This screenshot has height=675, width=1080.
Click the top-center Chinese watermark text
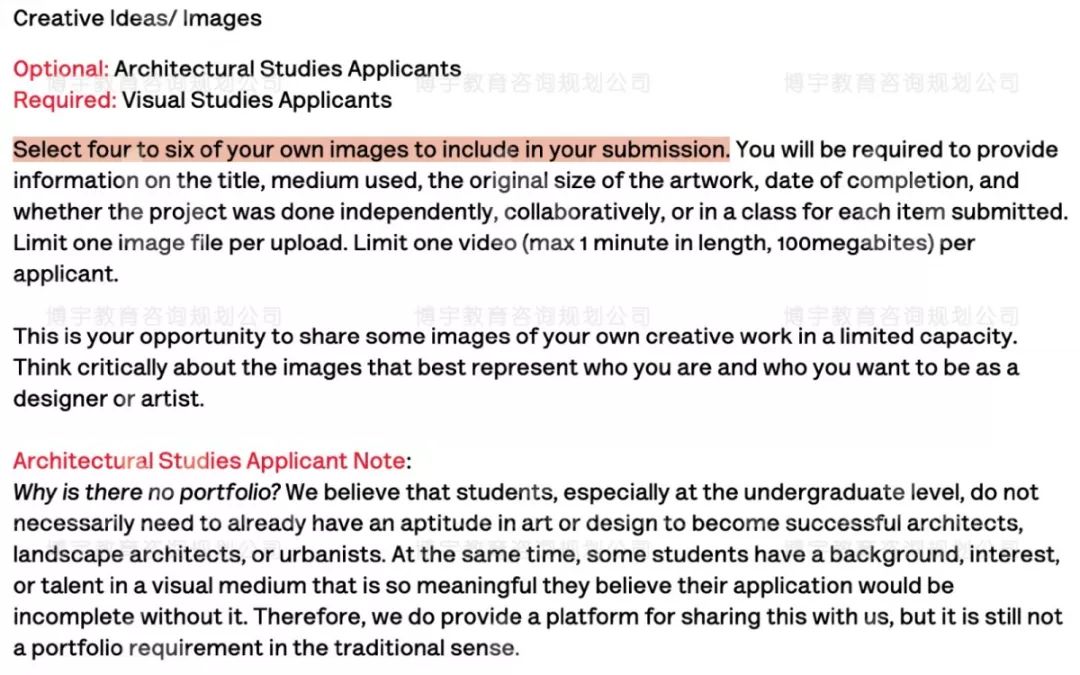click(x=532, y=83)
